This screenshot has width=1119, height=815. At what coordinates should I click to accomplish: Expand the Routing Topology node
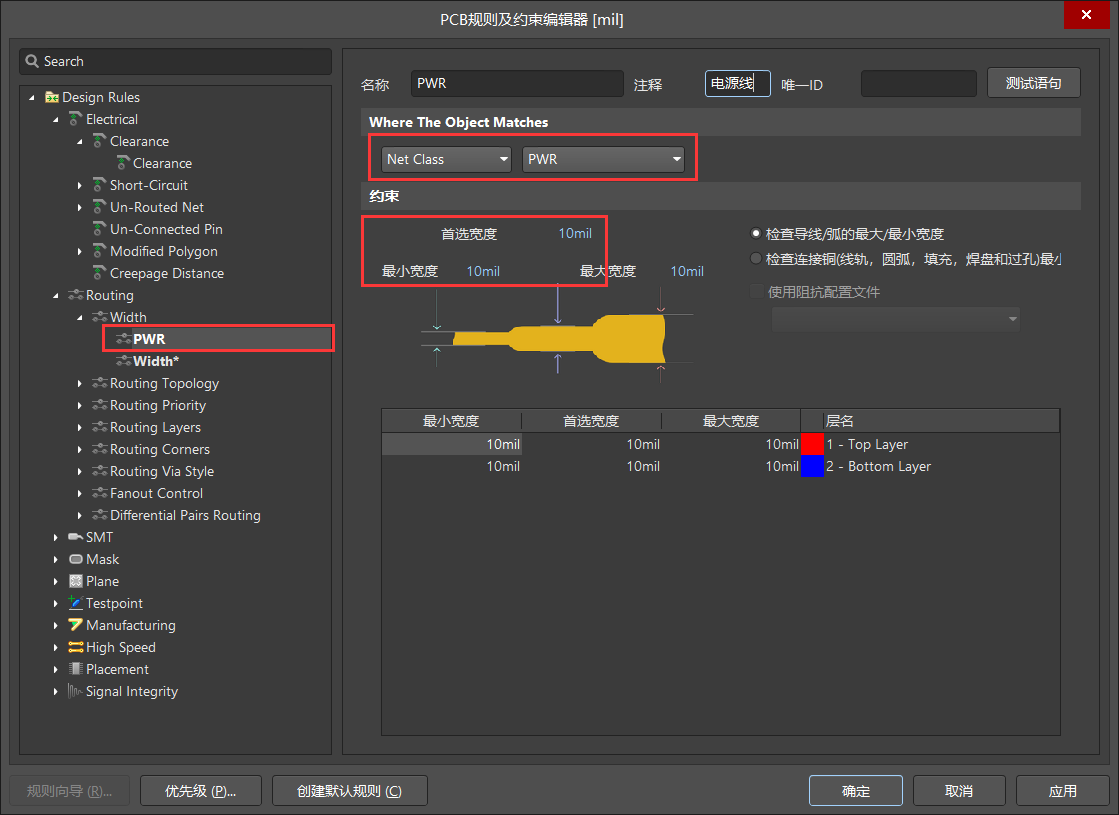point(79,383)
